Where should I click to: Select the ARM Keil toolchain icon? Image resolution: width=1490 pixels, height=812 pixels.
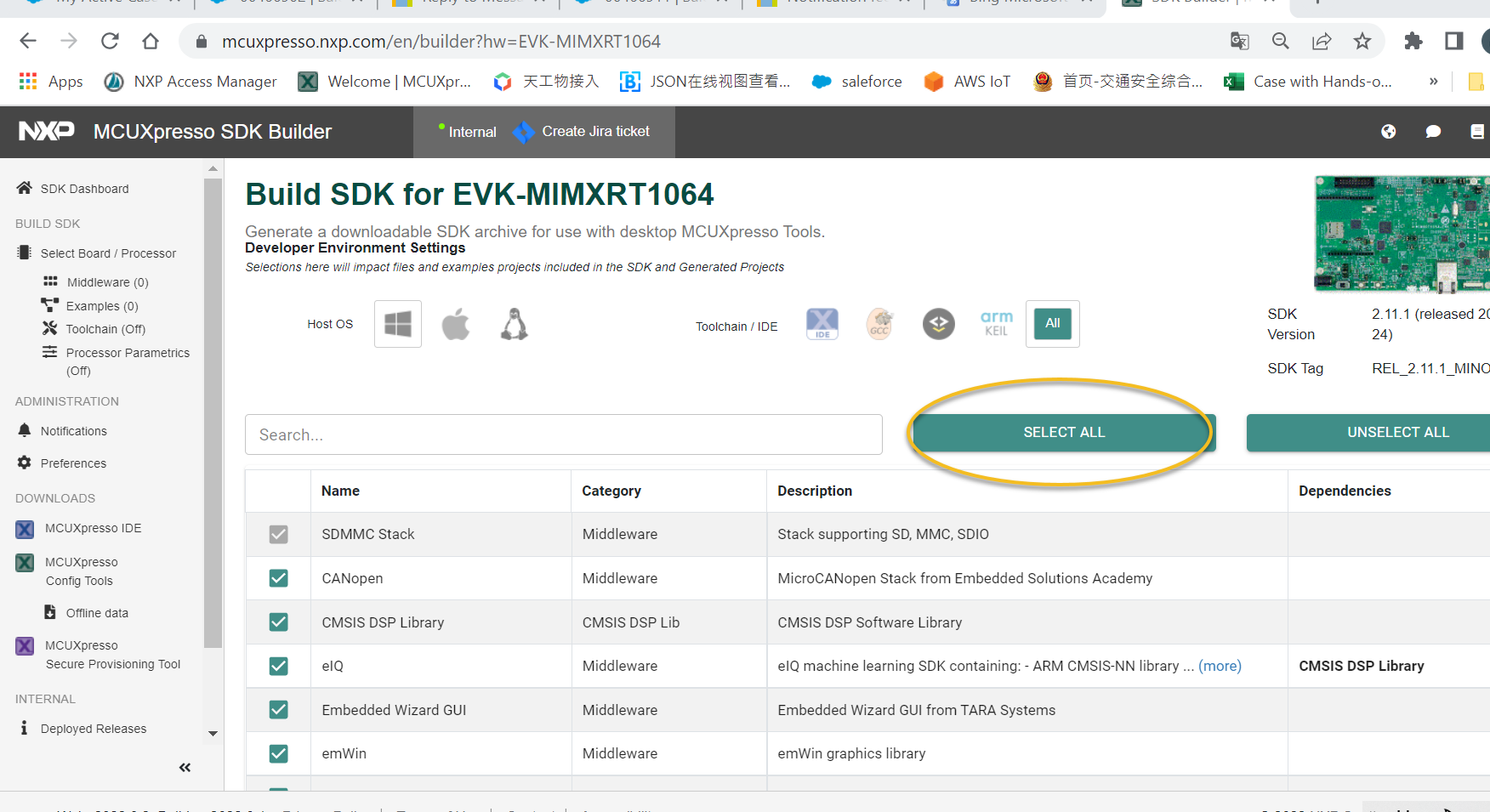[996, 323]
